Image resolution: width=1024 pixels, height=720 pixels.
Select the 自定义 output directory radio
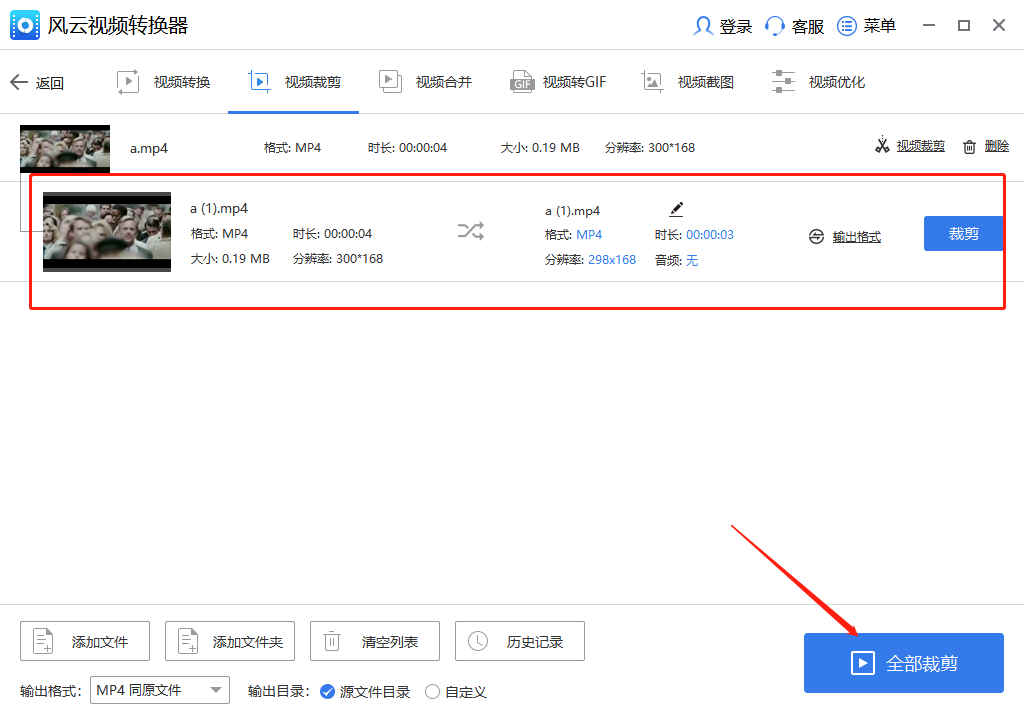432,691
